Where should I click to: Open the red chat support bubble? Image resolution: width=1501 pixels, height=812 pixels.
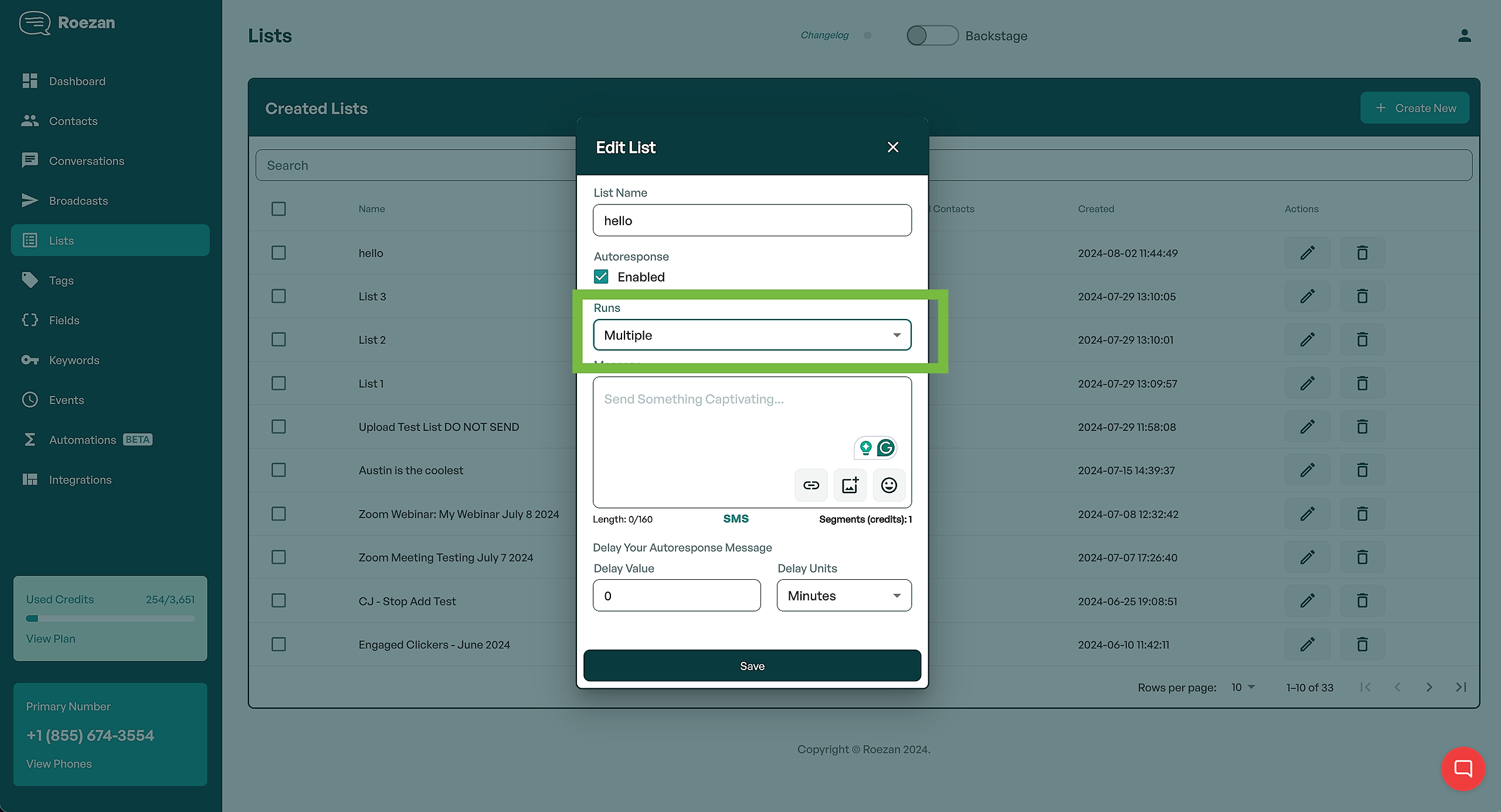1463,768
